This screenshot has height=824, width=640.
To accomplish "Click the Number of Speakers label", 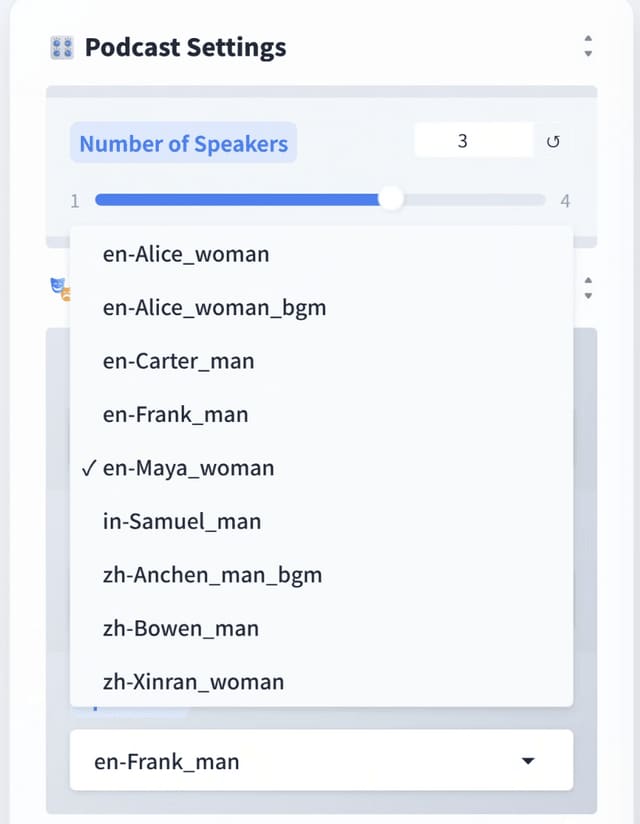I will coord(183,143).
